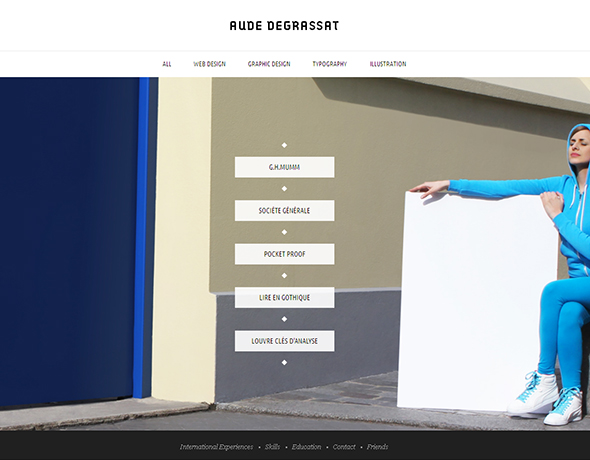Click the diamond marker above G.H.MUMM
This screenshot has height=460, width=590.
point(284,145)
